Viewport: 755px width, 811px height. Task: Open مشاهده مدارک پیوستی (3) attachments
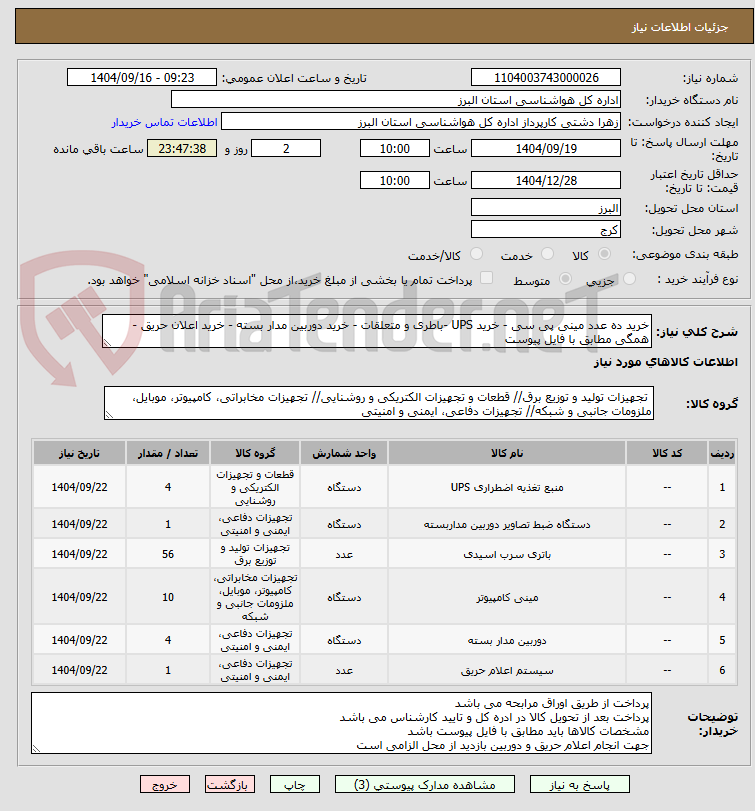(x=425, y=785)
